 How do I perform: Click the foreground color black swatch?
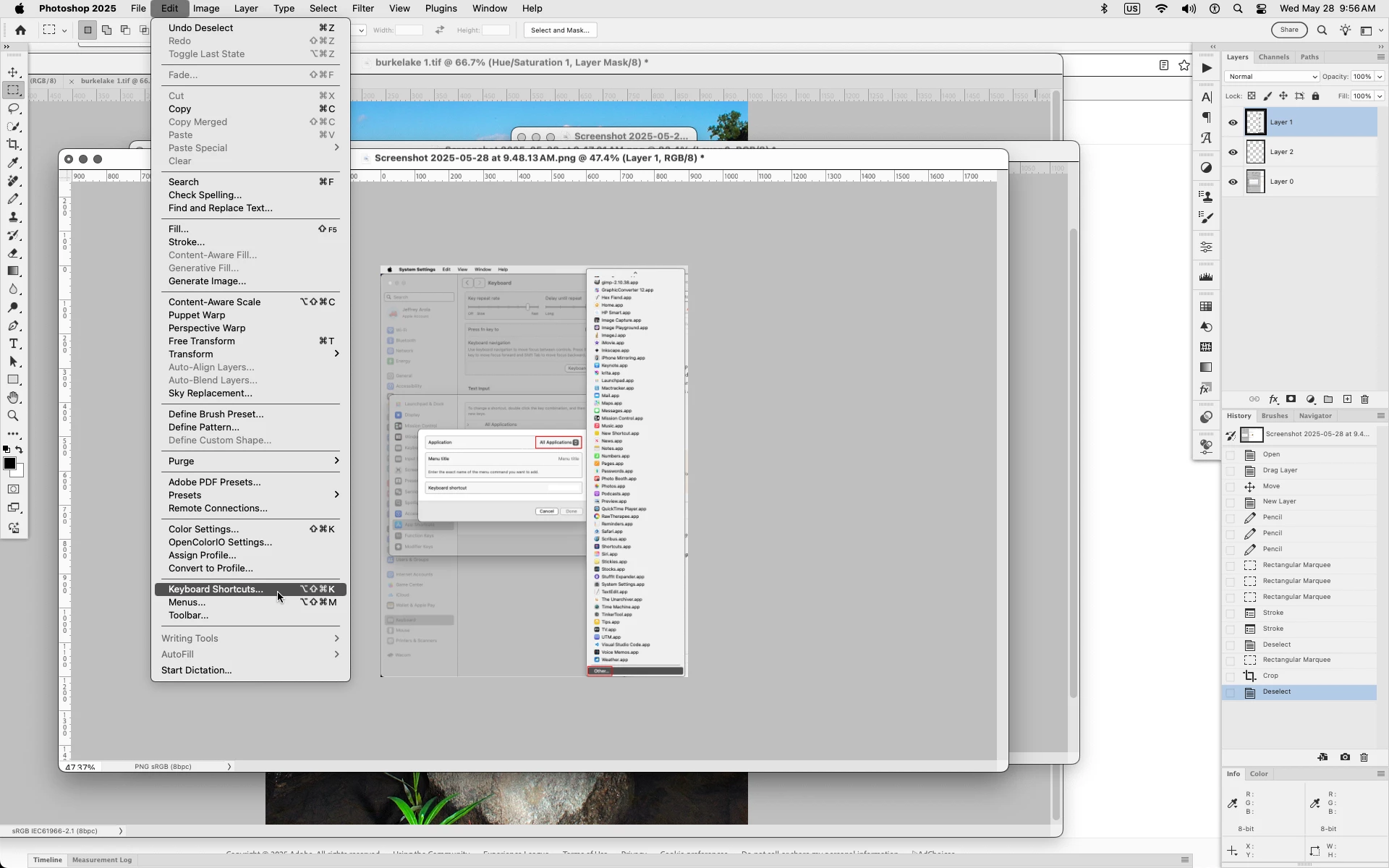pyautogui.click(x=9, y=464)
